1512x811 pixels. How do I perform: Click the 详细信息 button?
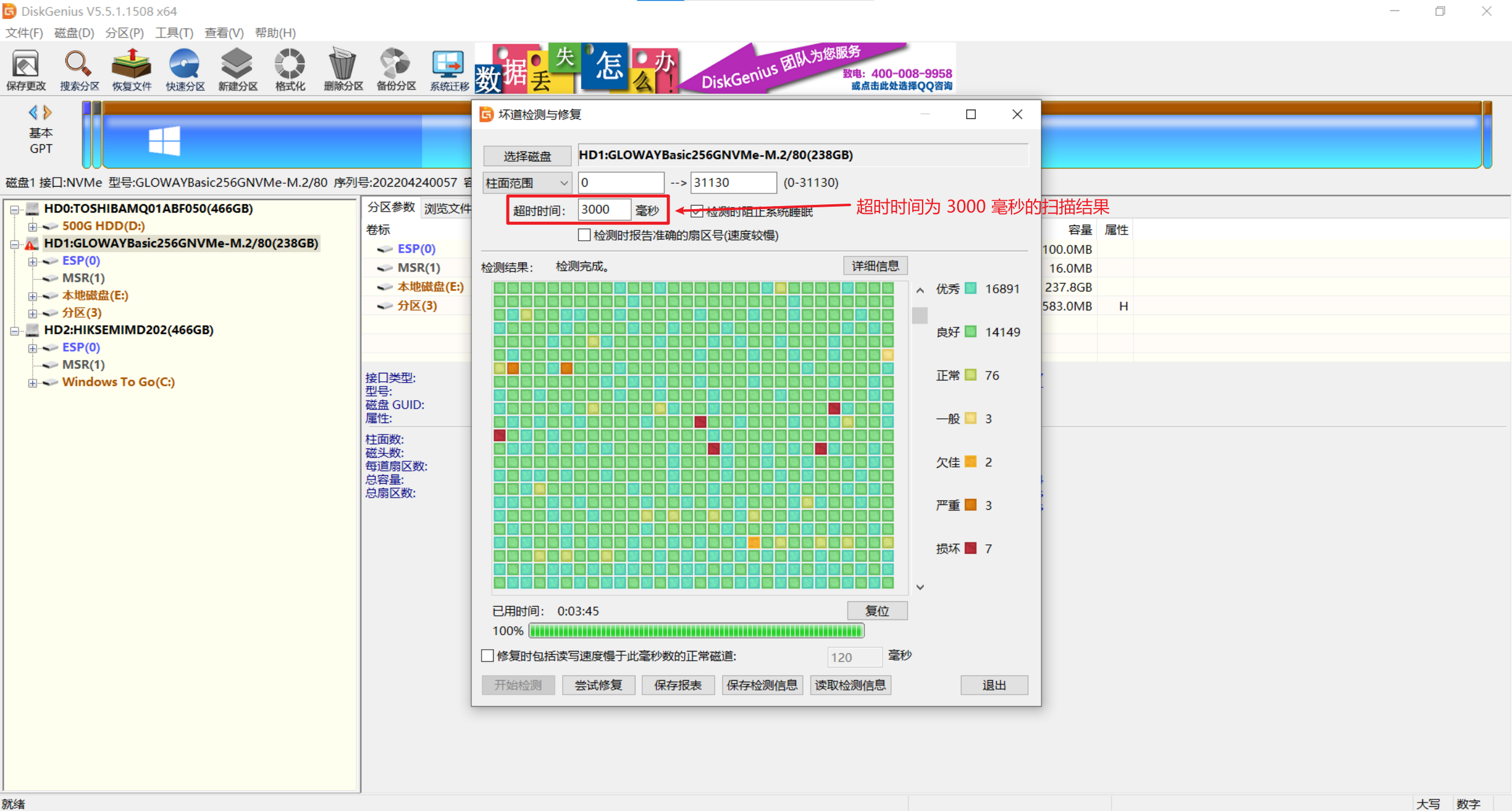coord(875,265)
